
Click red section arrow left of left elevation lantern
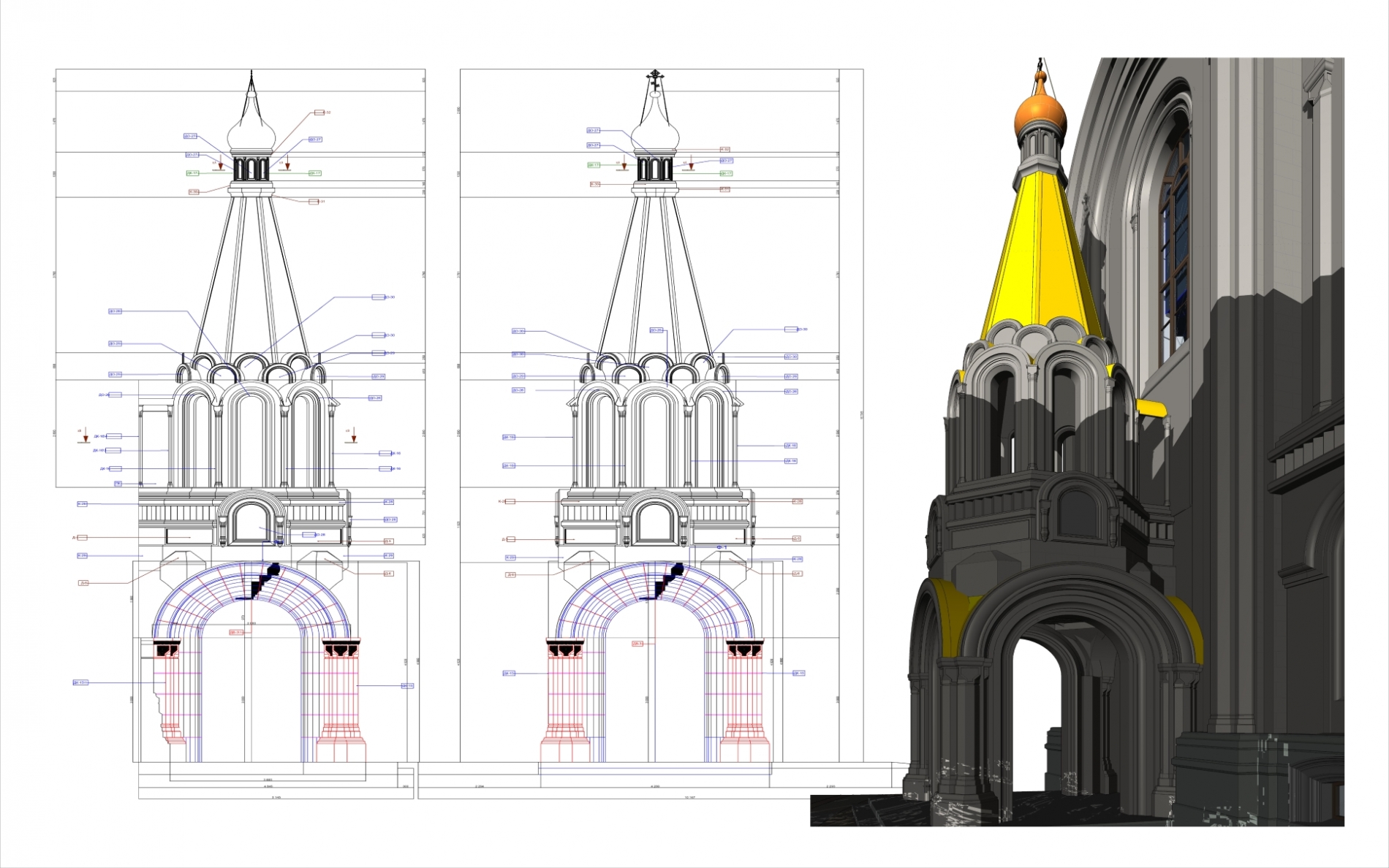pyautogui.click(x=220, y=164)
